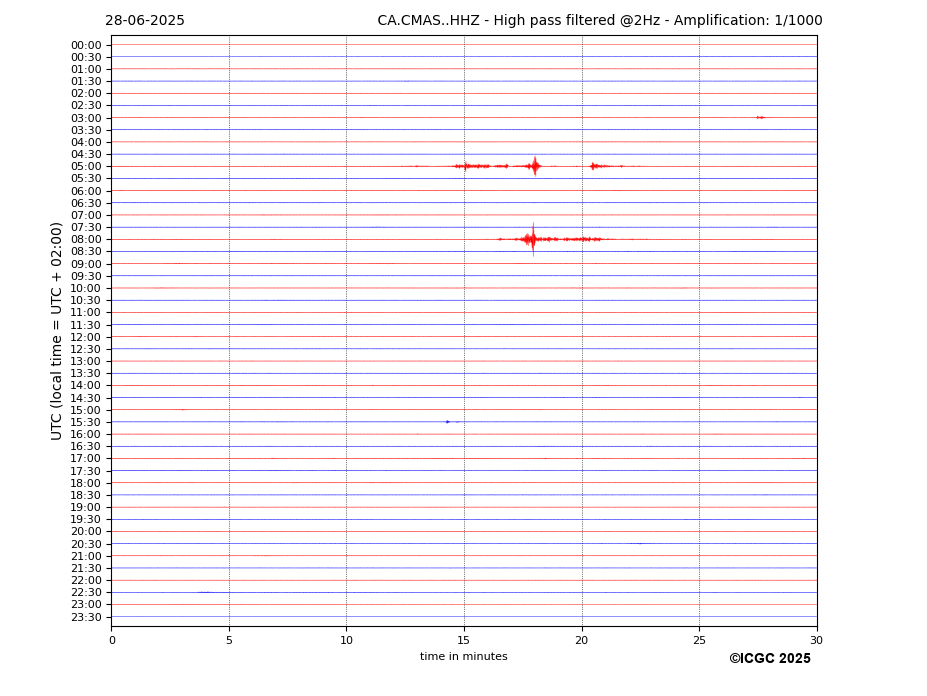Click the 11:00 time row label

point(86,313)
